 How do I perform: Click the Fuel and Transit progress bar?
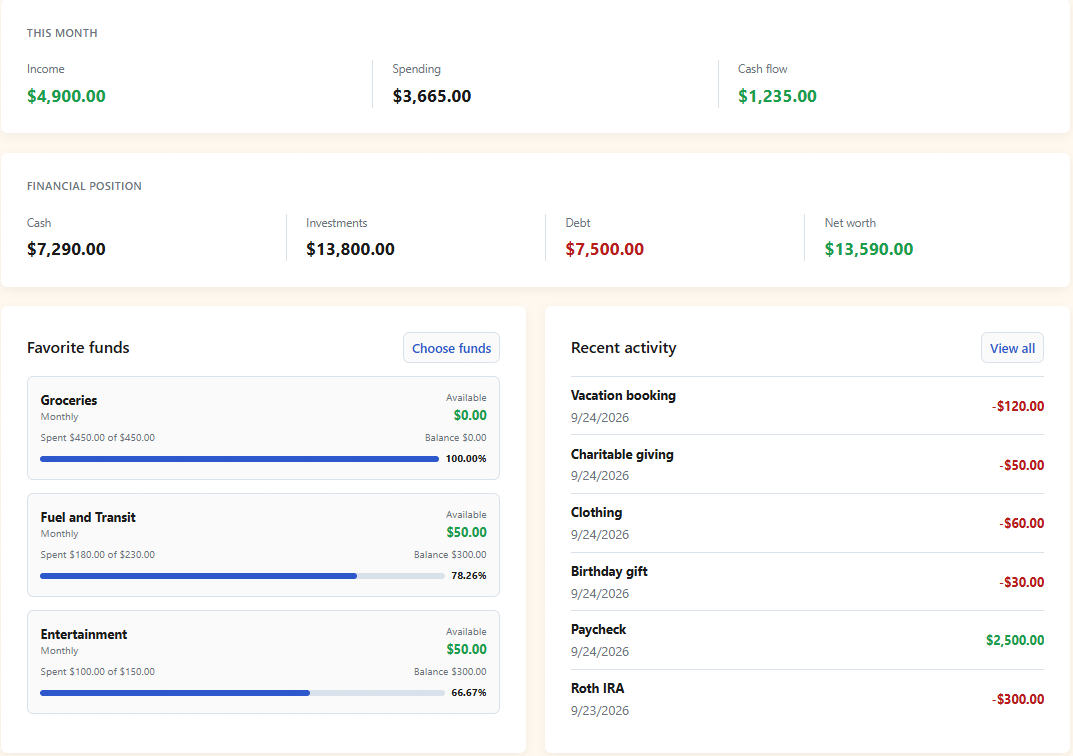coord(242,576)
